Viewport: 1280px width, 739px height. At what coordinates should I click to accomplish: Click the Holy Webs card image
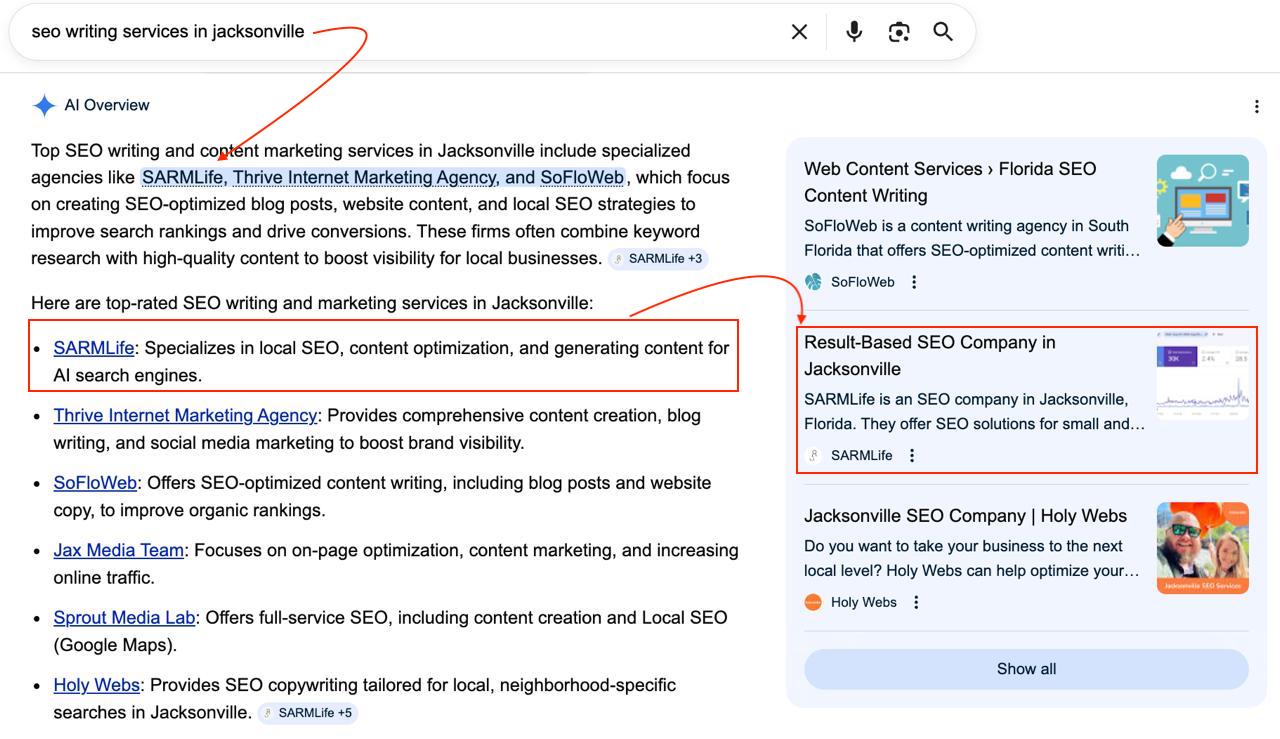click(x=1203, y=548)
